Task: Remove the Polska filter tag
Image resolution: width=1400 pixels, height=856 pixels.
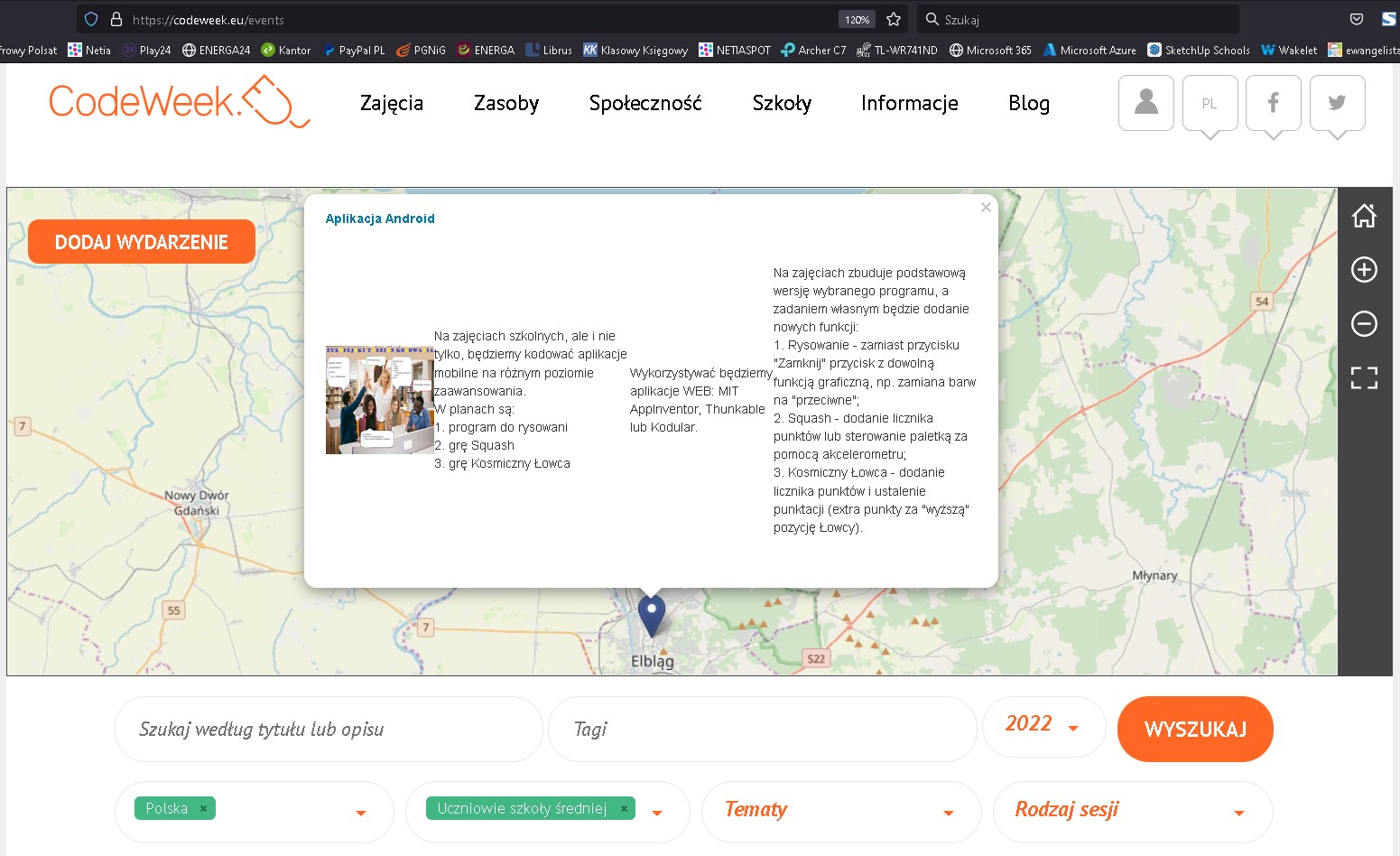Action: click(x=203, y=809)
